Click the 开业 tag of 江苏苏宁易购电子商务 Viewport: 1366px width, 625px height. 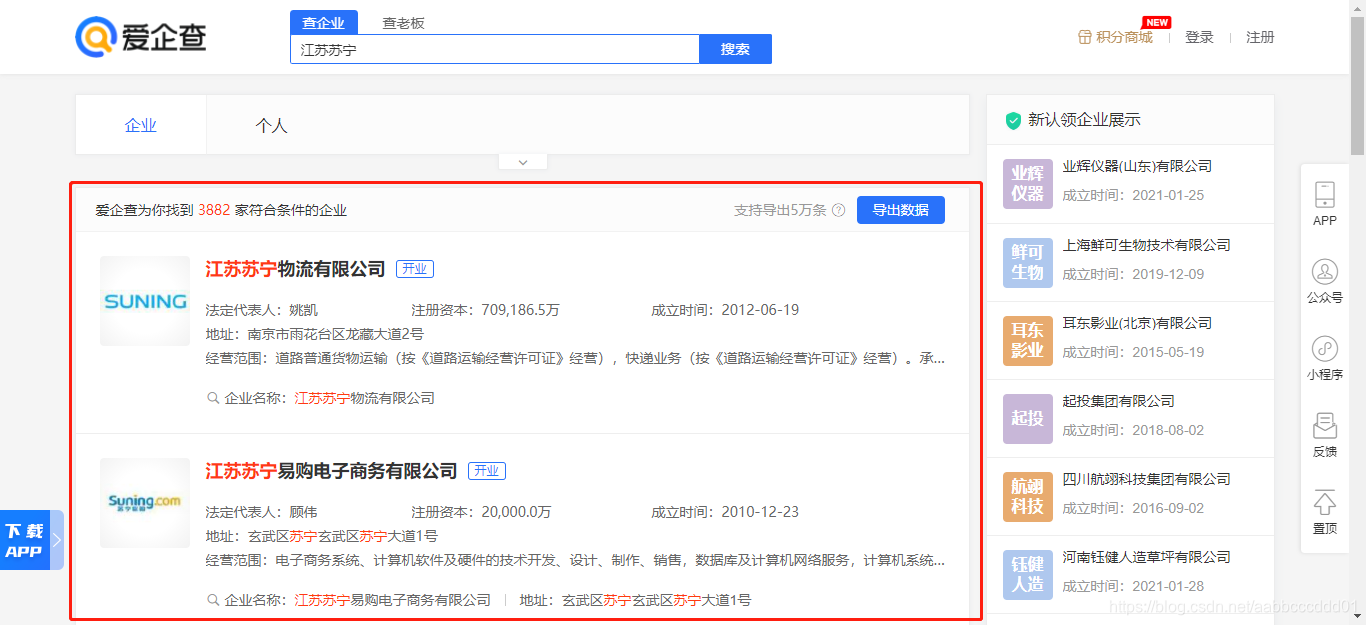click(x=487, y=471)
